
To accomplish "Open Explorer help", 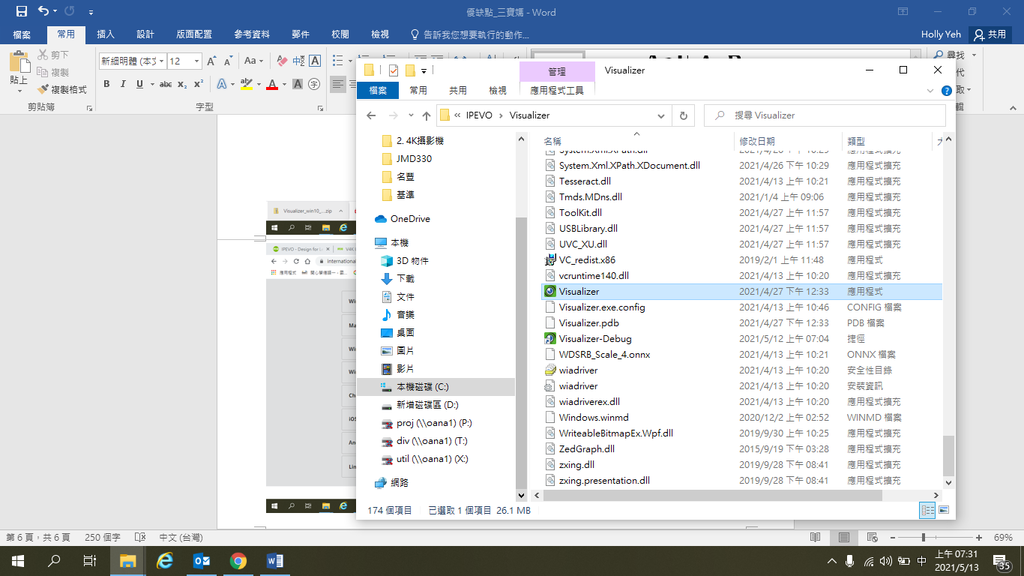I will (946, 91).
